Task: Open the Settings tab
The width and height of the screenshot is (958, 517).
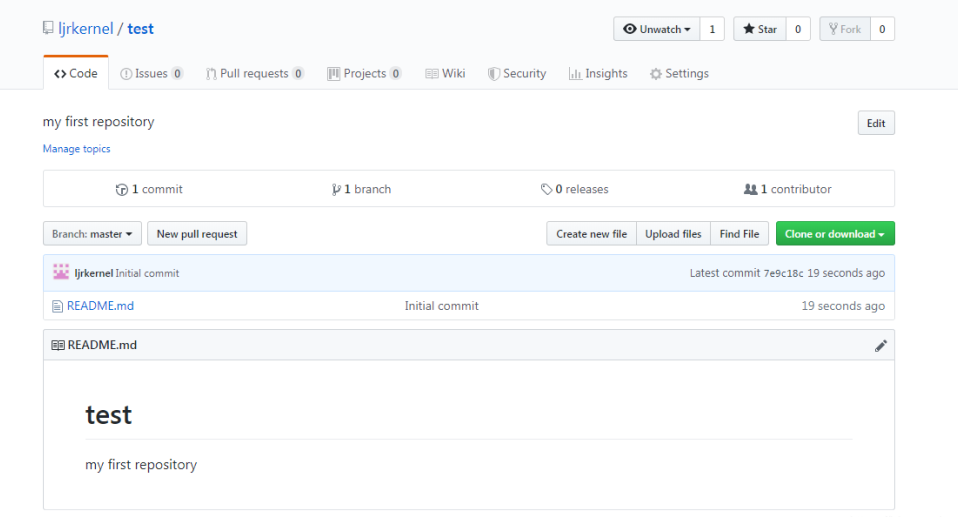Action: point(679,73)
